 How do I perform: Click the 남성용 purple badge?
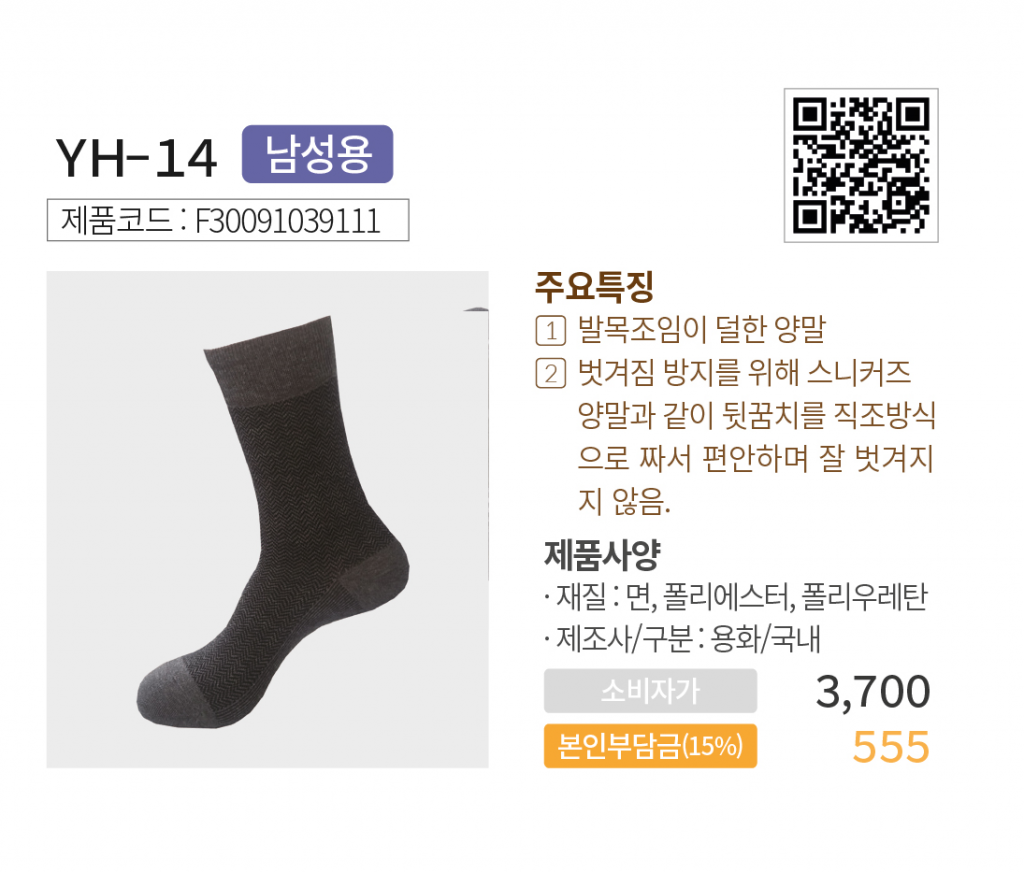[x=317, y=154]
